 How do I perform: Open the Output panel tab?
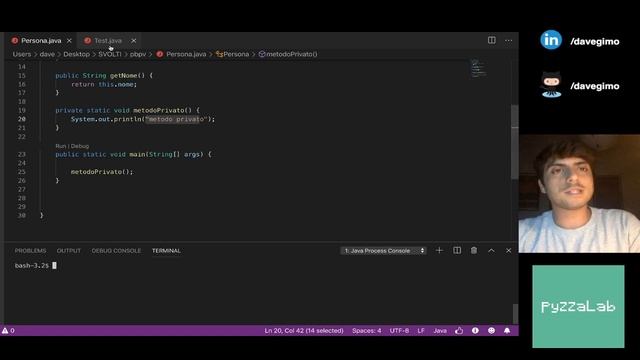69,251
